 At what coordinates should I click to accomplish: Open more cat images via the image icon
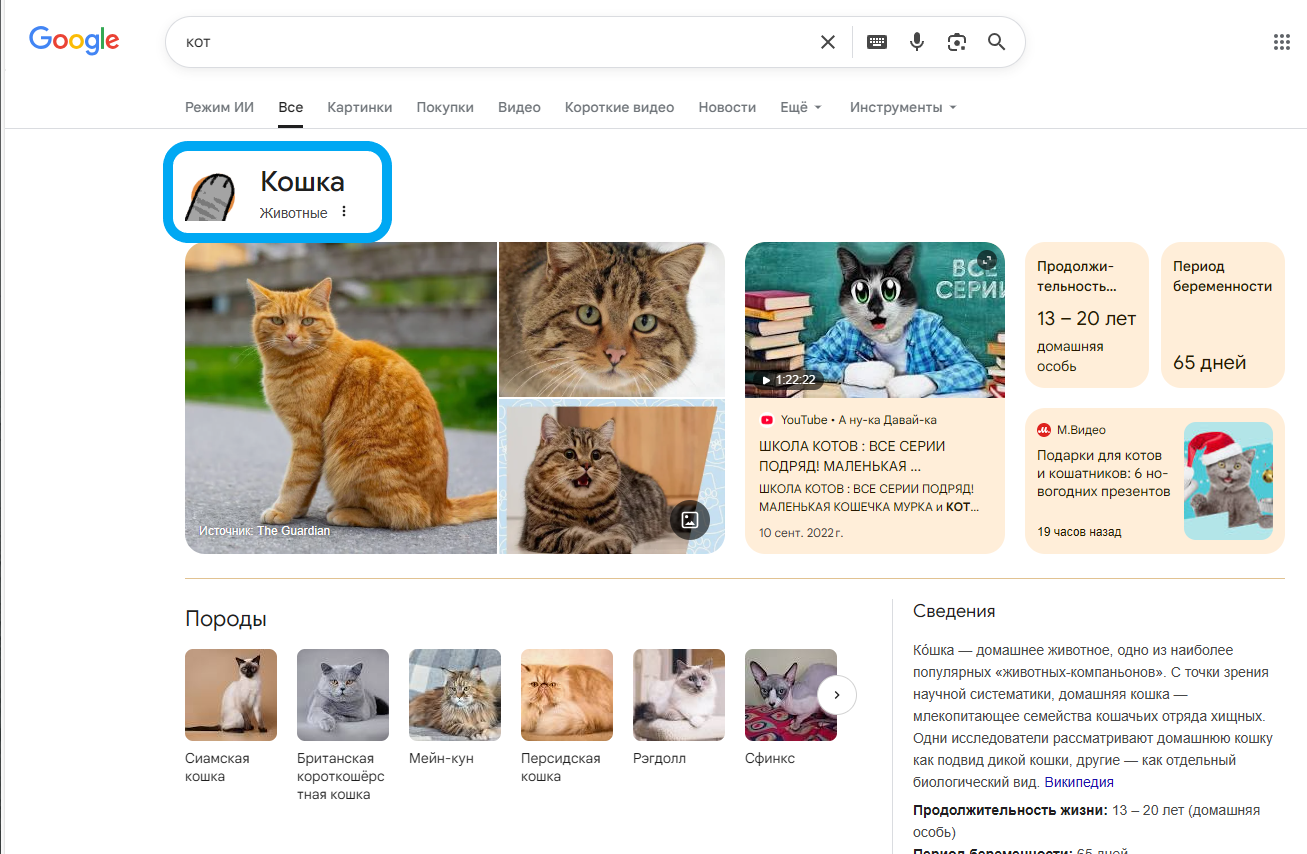689,520
